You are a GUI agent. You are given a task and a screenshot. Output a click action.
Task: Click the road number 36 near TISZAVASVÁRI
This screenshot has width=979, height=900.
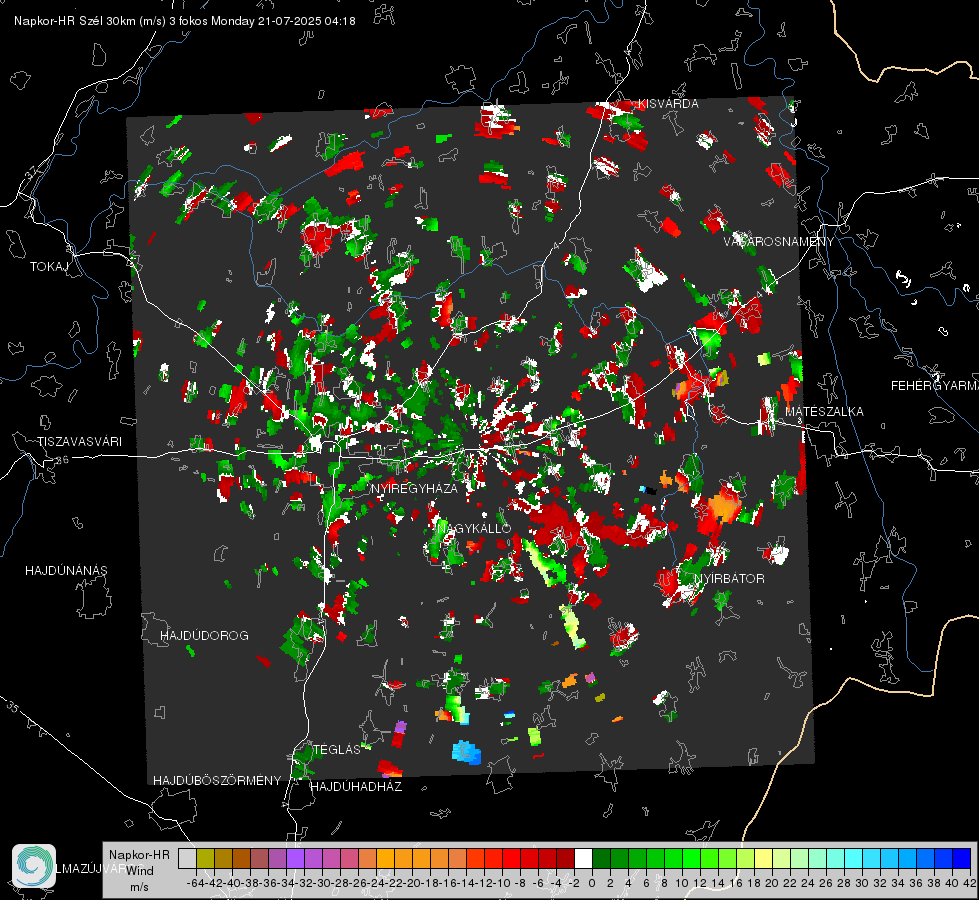click(62, 460)
